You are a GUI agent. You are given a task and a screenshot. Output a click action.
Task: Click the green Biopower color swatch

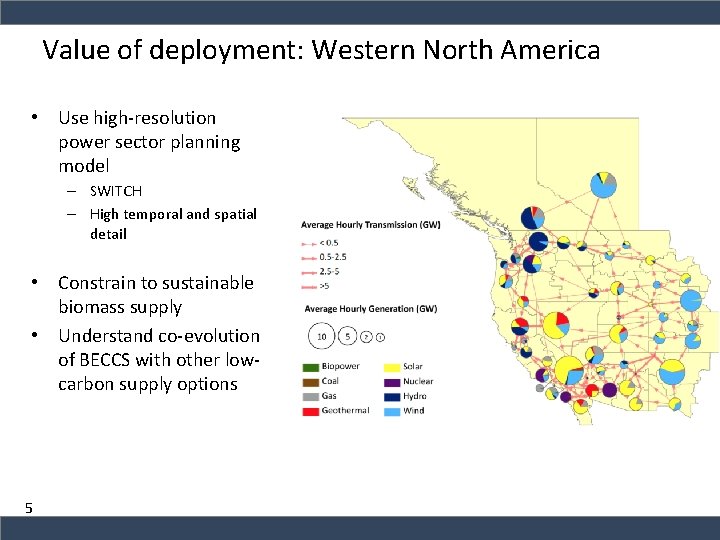310,367
